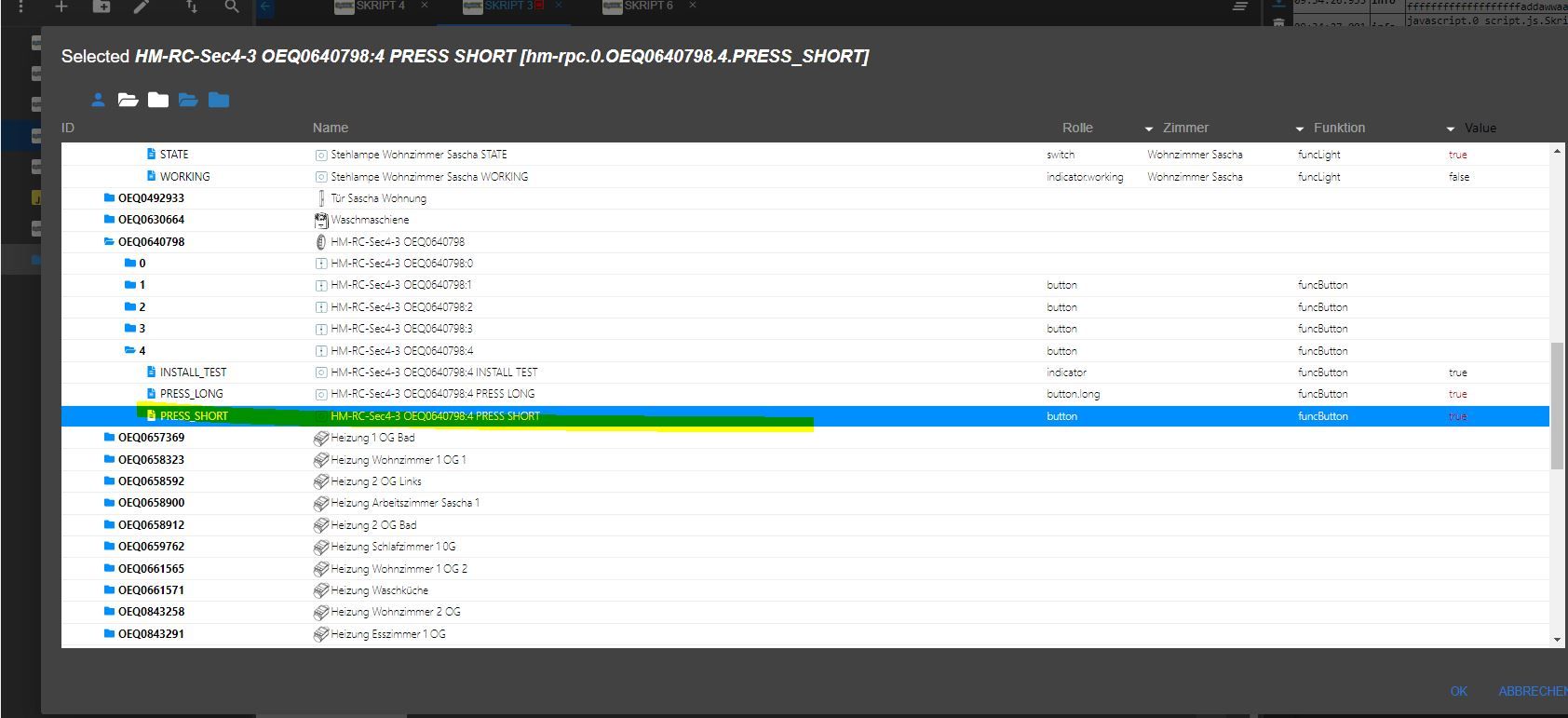
Task: Close the SKRIPT 6 tab
Action: point(692,6)
